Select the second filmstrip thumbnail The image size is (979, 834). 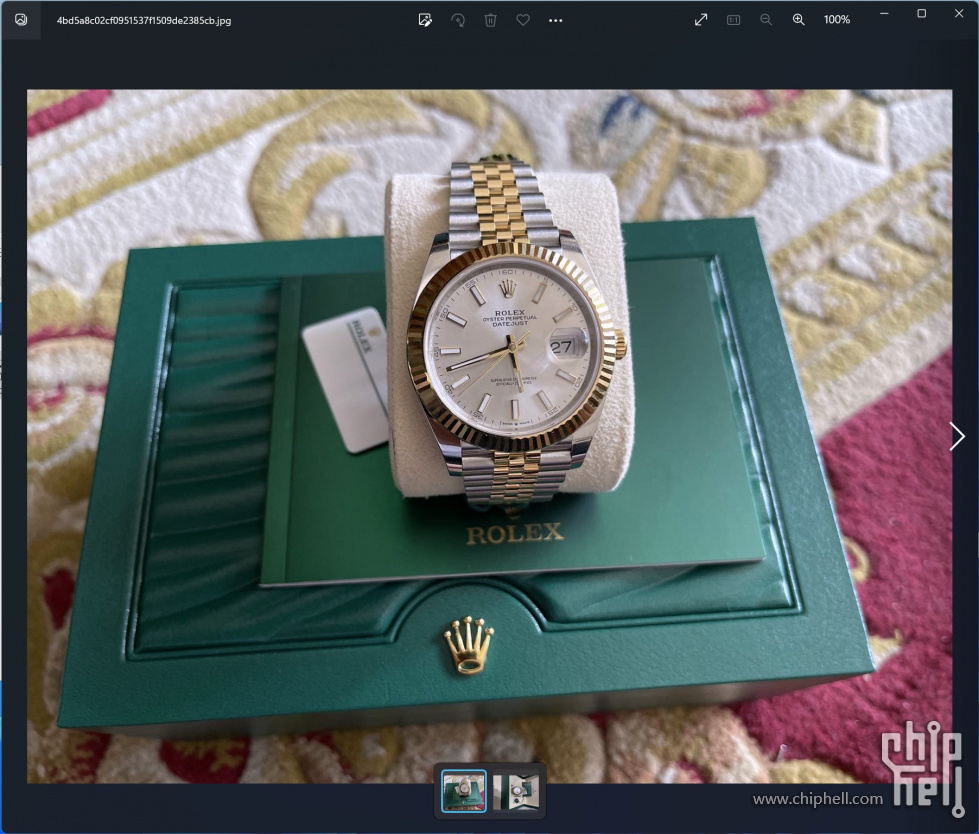coord(516,792)
